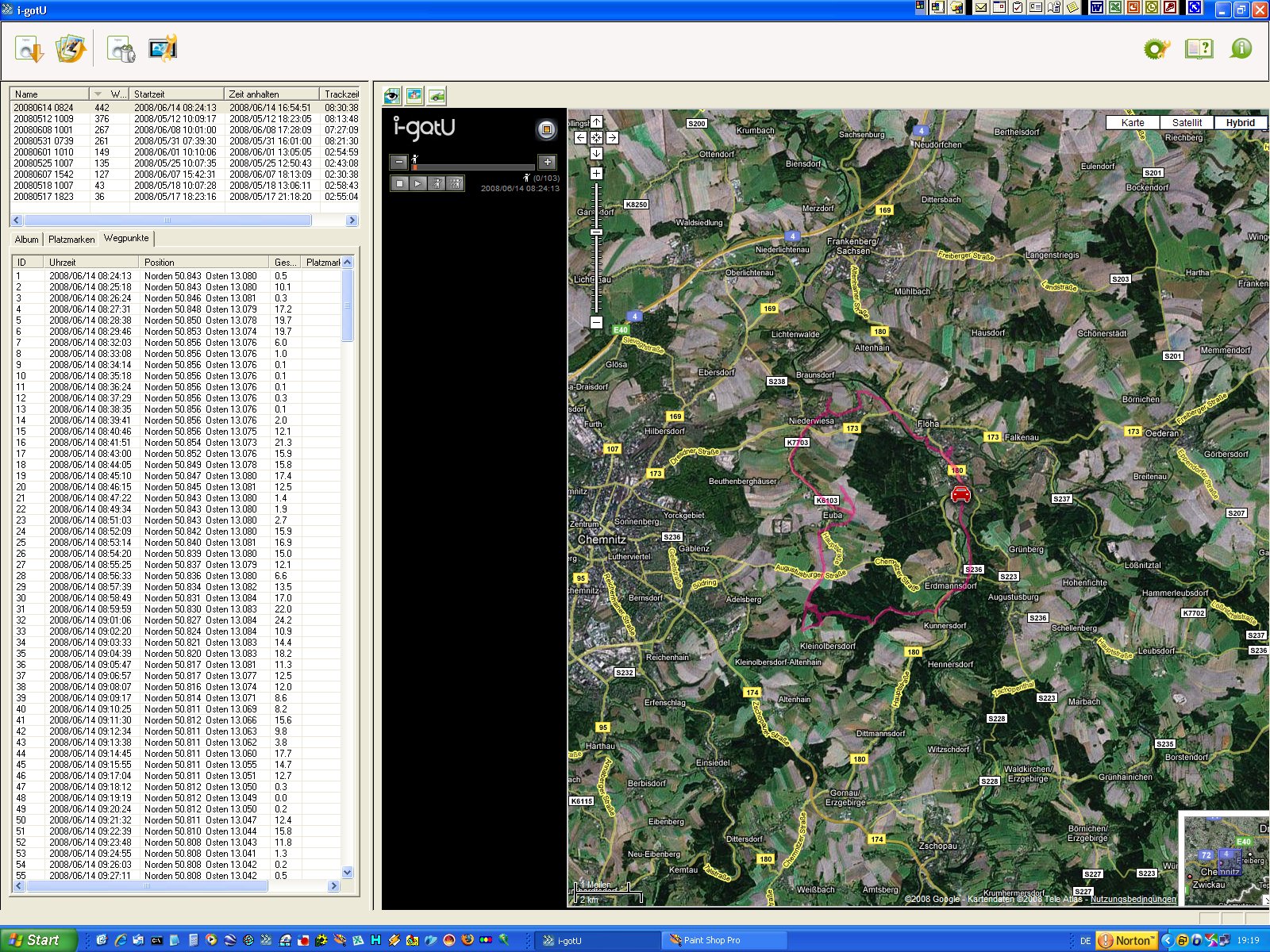Image resolution: width=1270 pixels, height=952 pixels.
Task: Select the Hybrid map view
Action: pos(1241,122)
